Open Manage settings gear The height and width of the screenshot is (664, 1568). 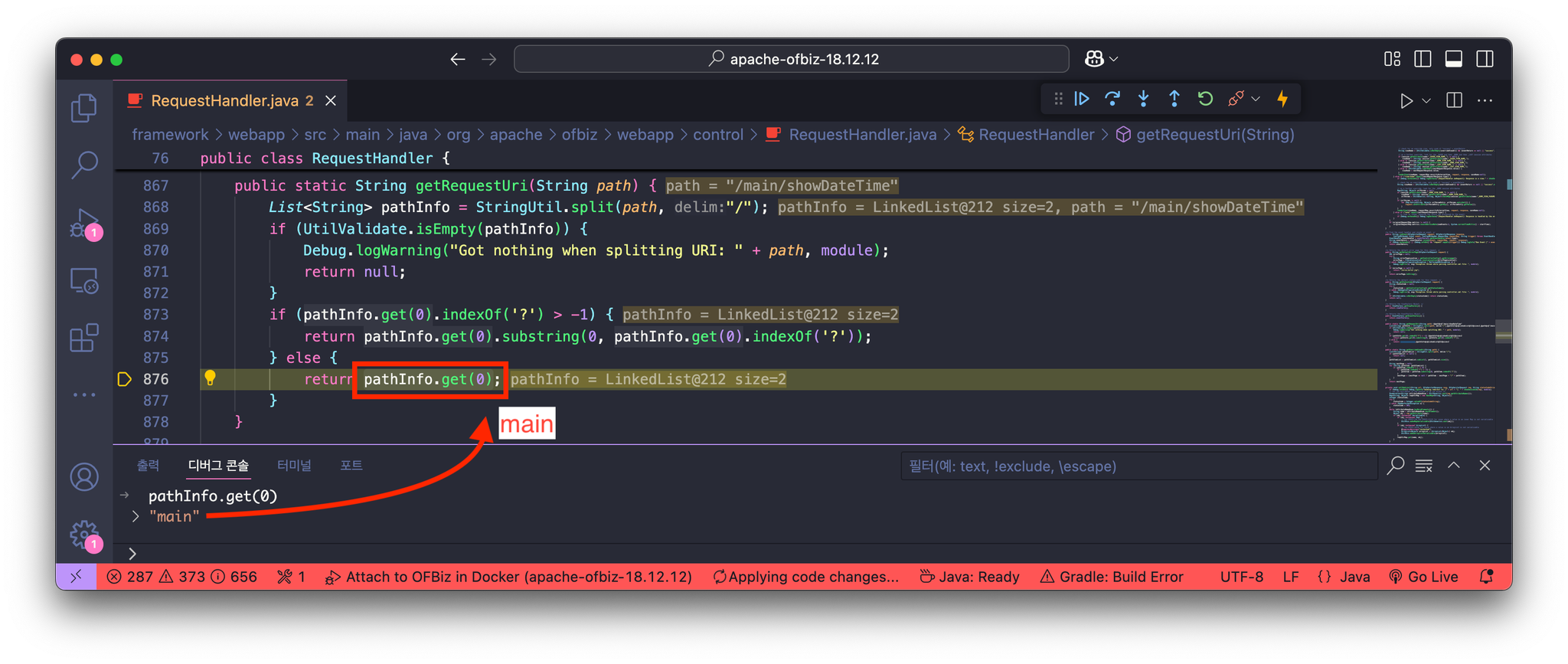click(x=84, y=535)
